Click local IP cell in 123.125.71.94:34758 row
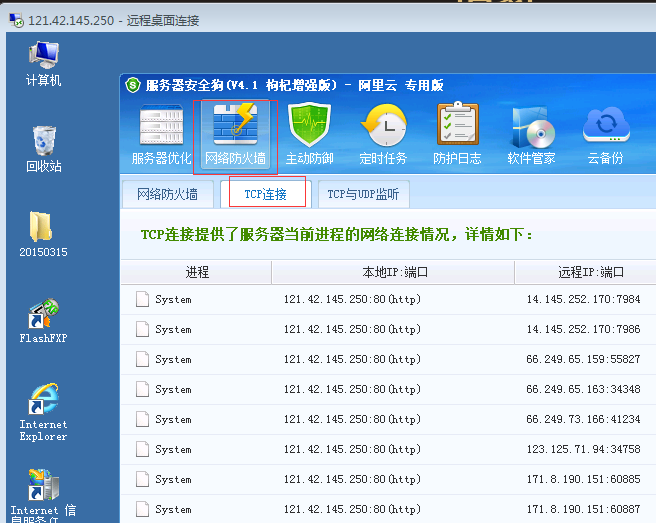 pyautogui.click(x=352, y=449)
